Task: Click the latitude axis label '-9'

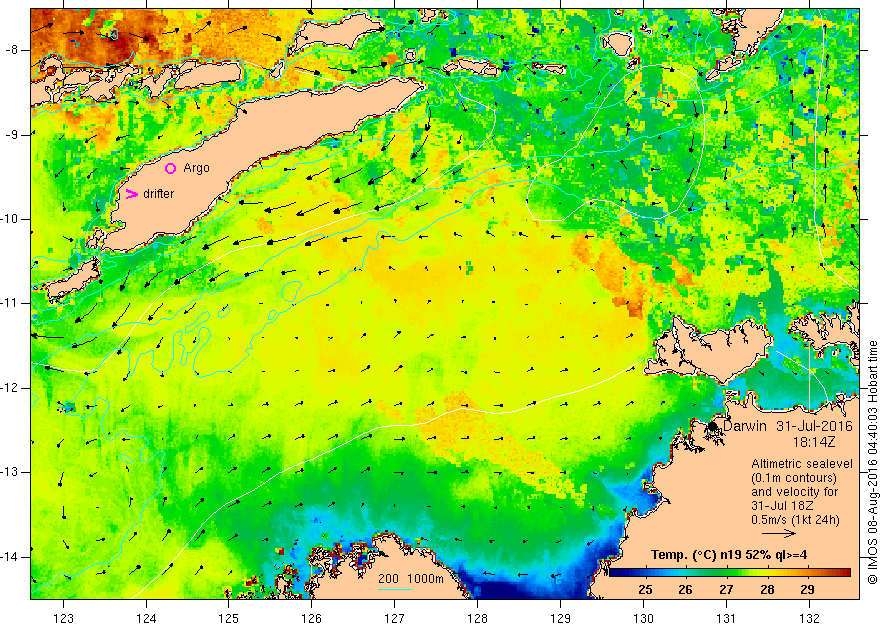Action: coord(13,135)
